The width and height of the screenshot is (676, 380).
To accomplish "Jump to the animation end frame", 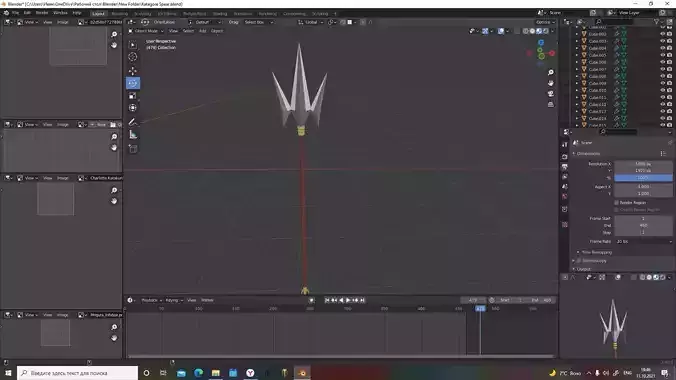I will point(363,300).
